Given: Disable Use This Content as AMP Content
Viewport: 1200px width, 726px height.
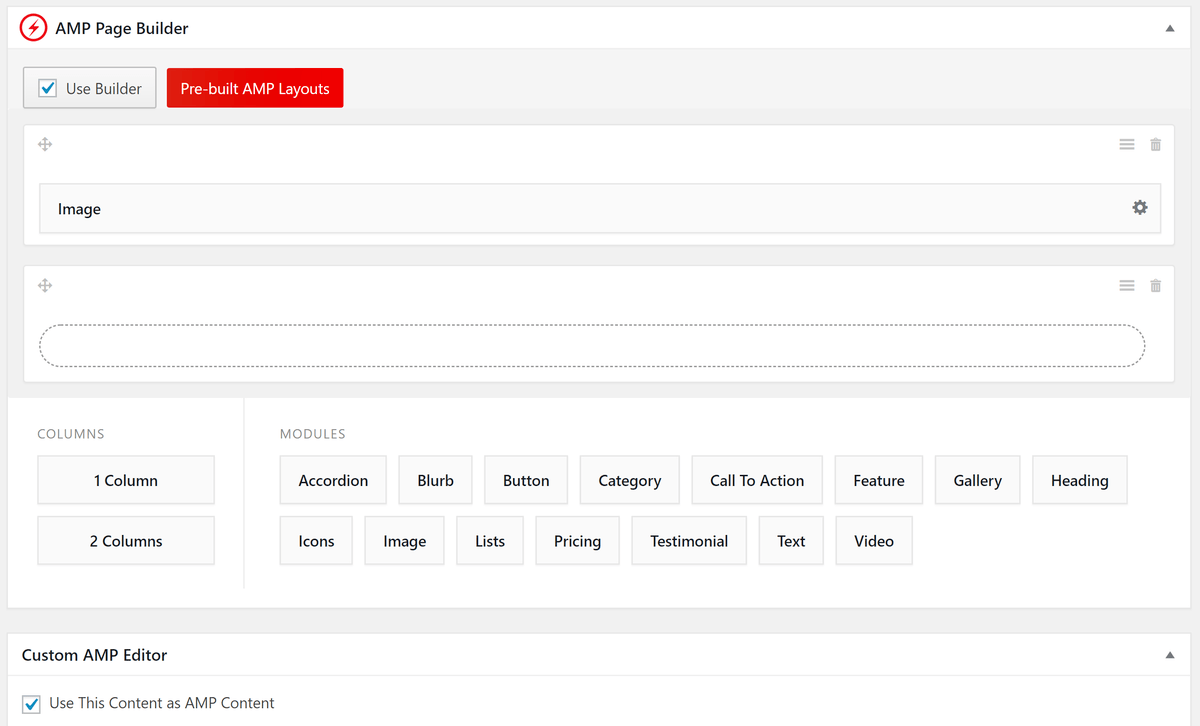Looking at the screenshot, I should [x=31, y=703].
